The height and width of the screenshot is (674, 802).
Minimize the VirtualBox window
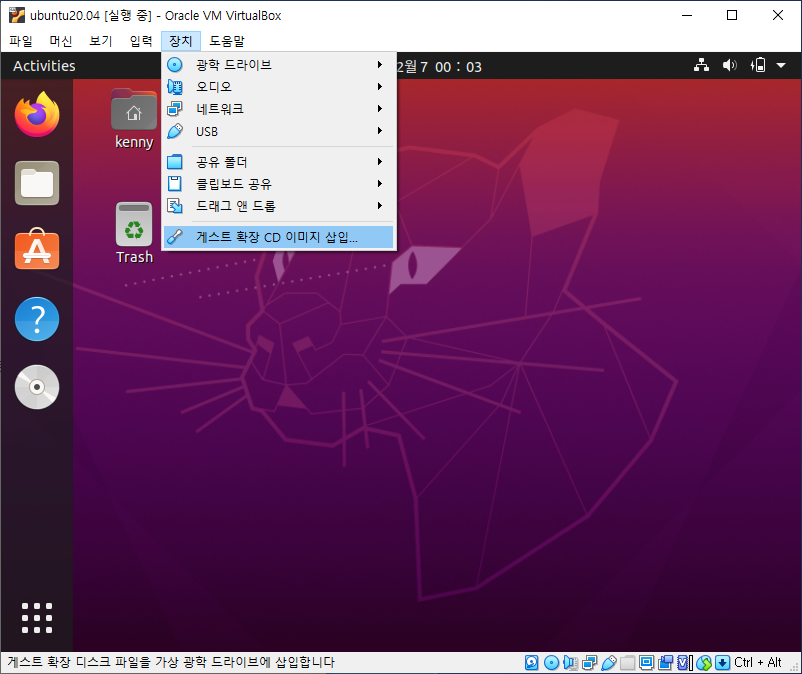(x=687, y=15)
